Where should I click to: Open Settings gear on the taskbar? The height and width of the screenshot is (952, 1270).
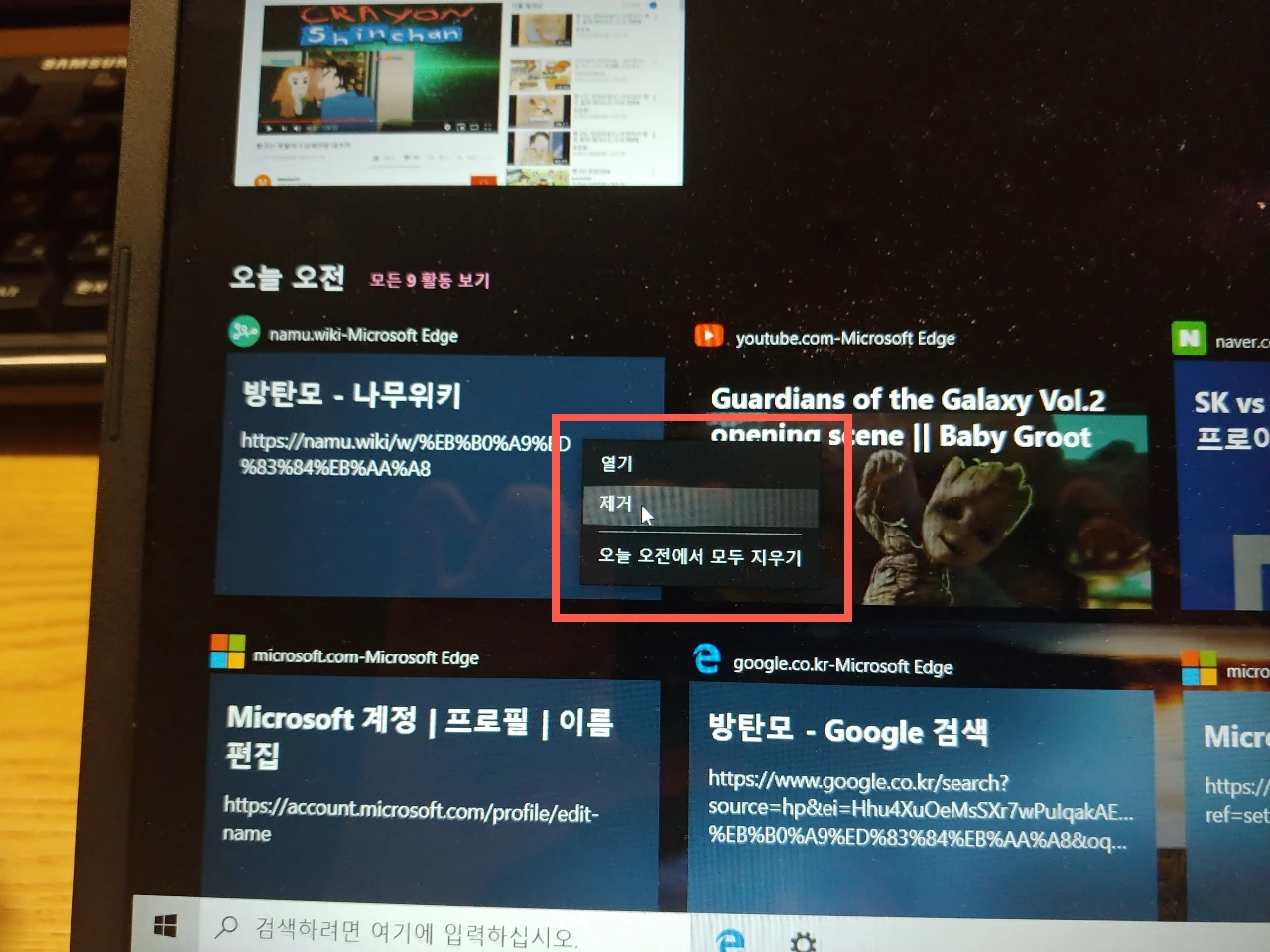803,941
